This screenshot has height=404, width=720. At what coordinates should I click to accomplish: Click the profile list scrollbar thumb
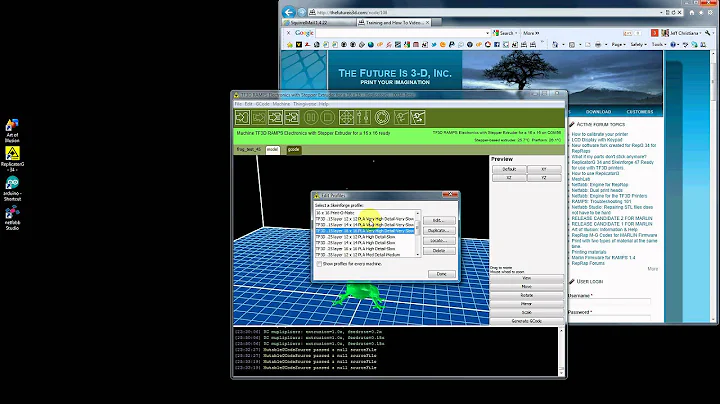point(417,226)
